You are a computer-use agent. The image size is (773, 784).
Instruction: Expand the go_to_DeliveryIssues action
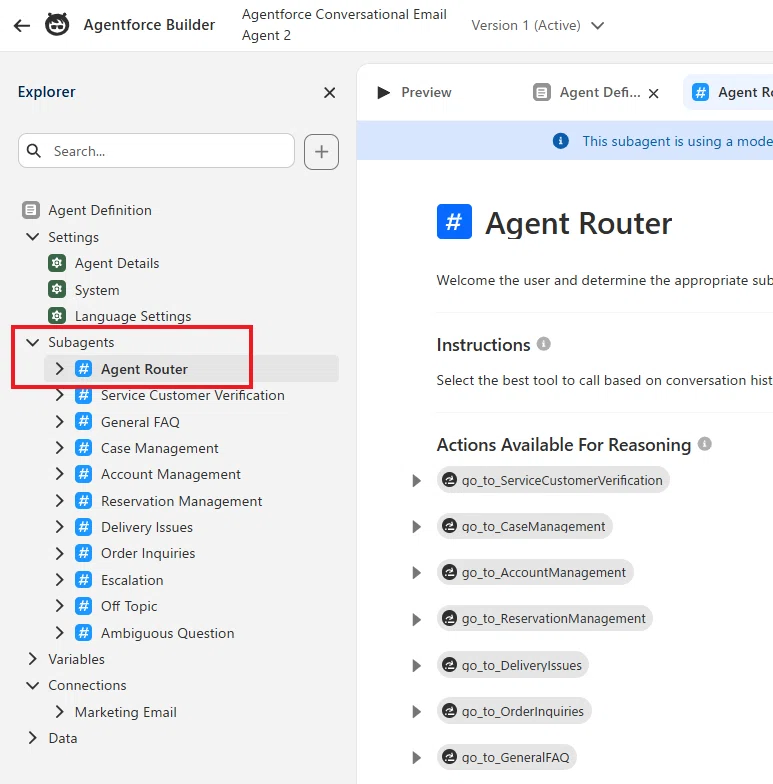416,666
